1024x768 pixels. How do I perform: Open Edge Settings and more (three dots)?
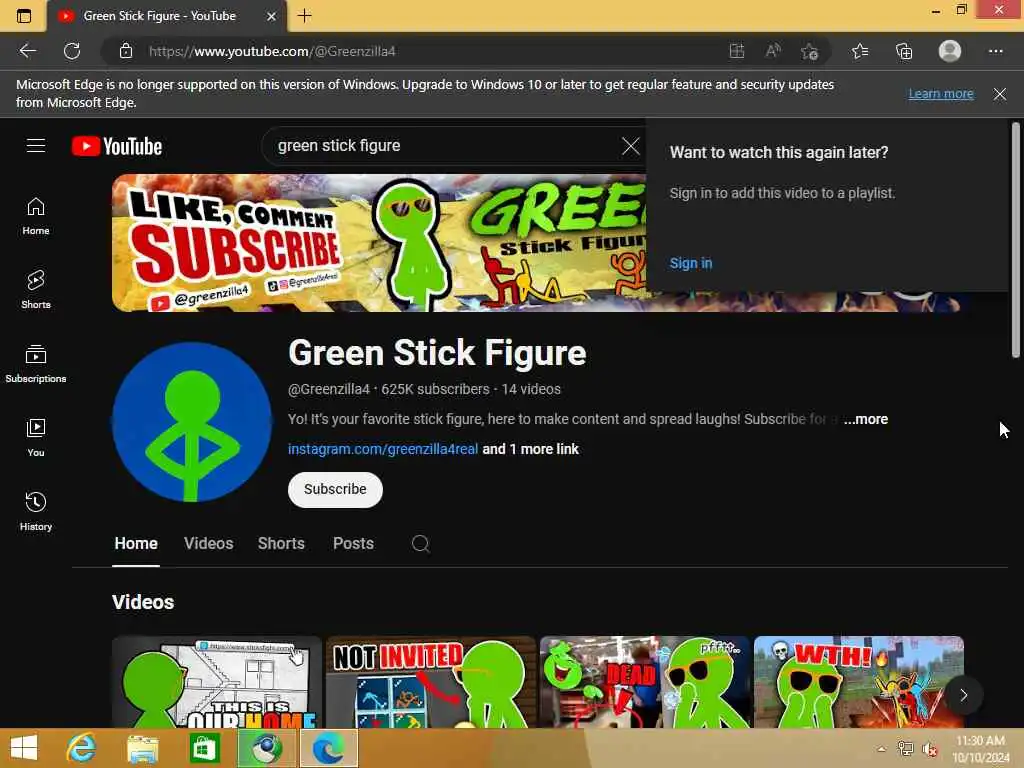tap(995, 51)
